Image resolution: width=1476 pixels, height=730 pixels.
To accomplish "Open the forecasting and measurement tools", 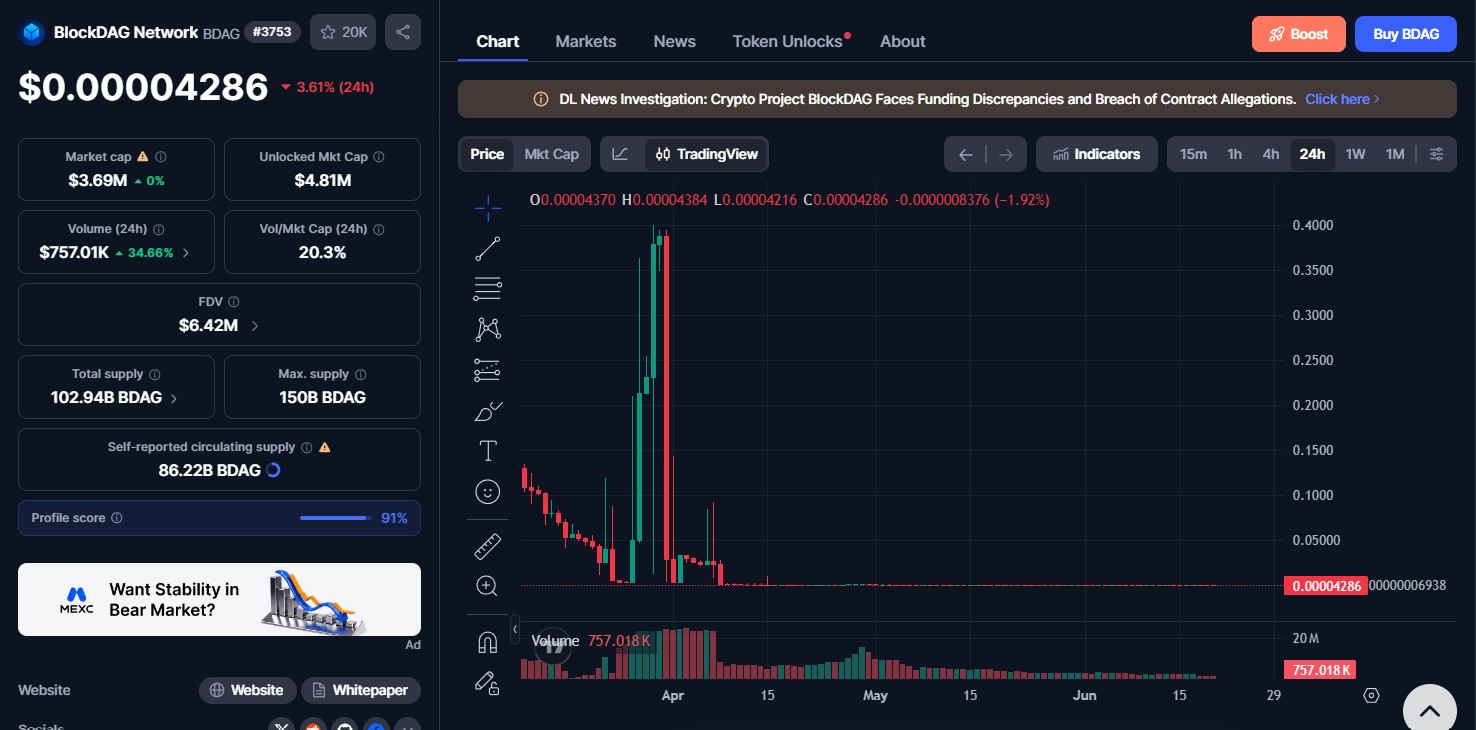I will click(x=488, y=370).
